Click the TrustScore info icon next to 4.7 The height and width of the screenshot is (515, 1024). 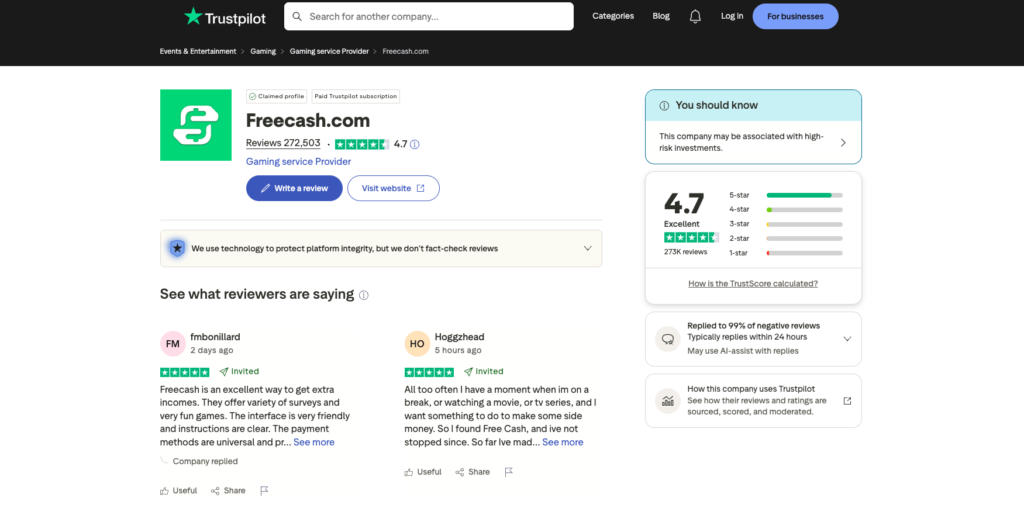pyautogui.click(x=415, y=144)
